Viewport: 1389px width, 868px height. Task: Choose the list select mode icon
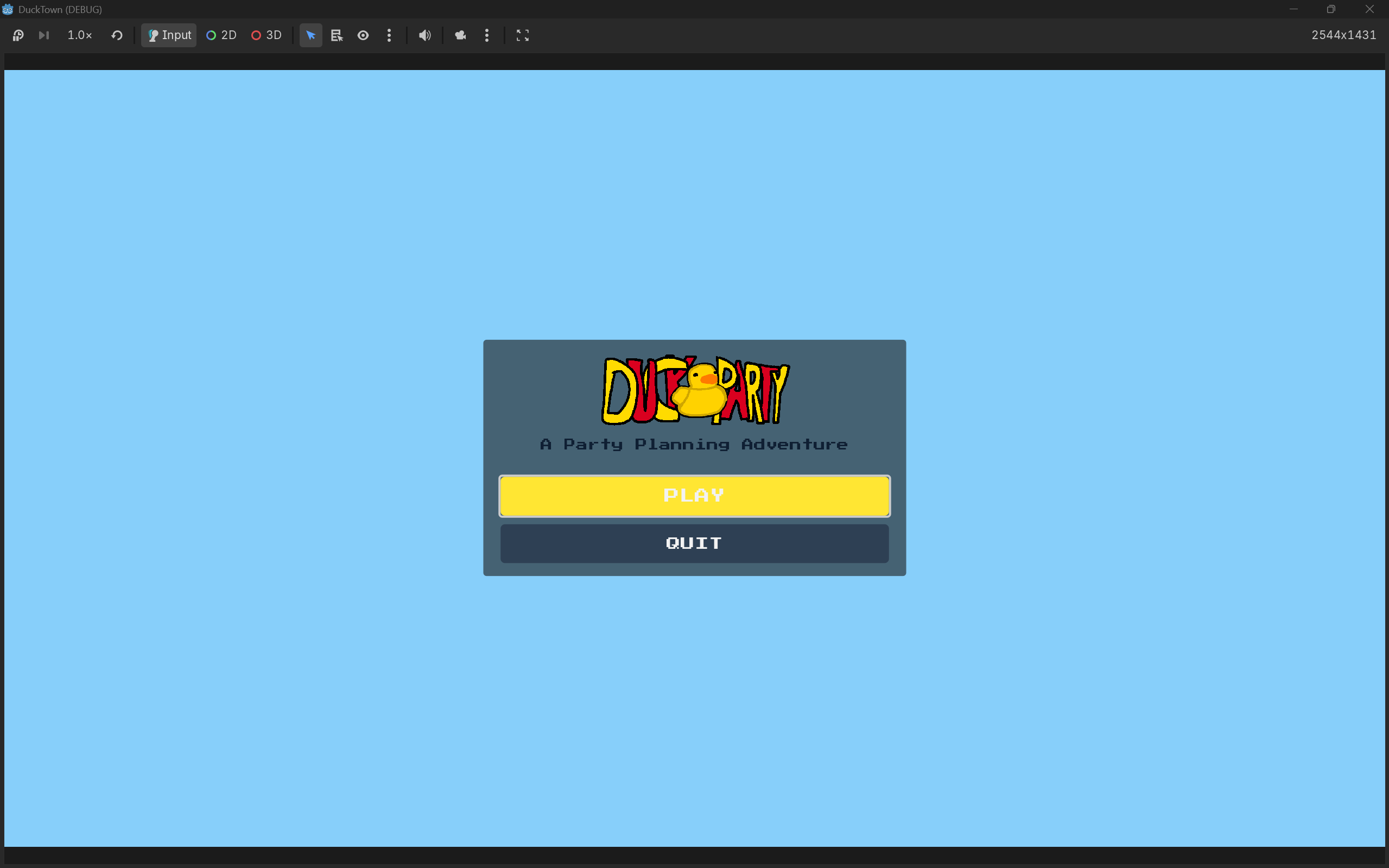pyautogui.click(x=337, y=35)
